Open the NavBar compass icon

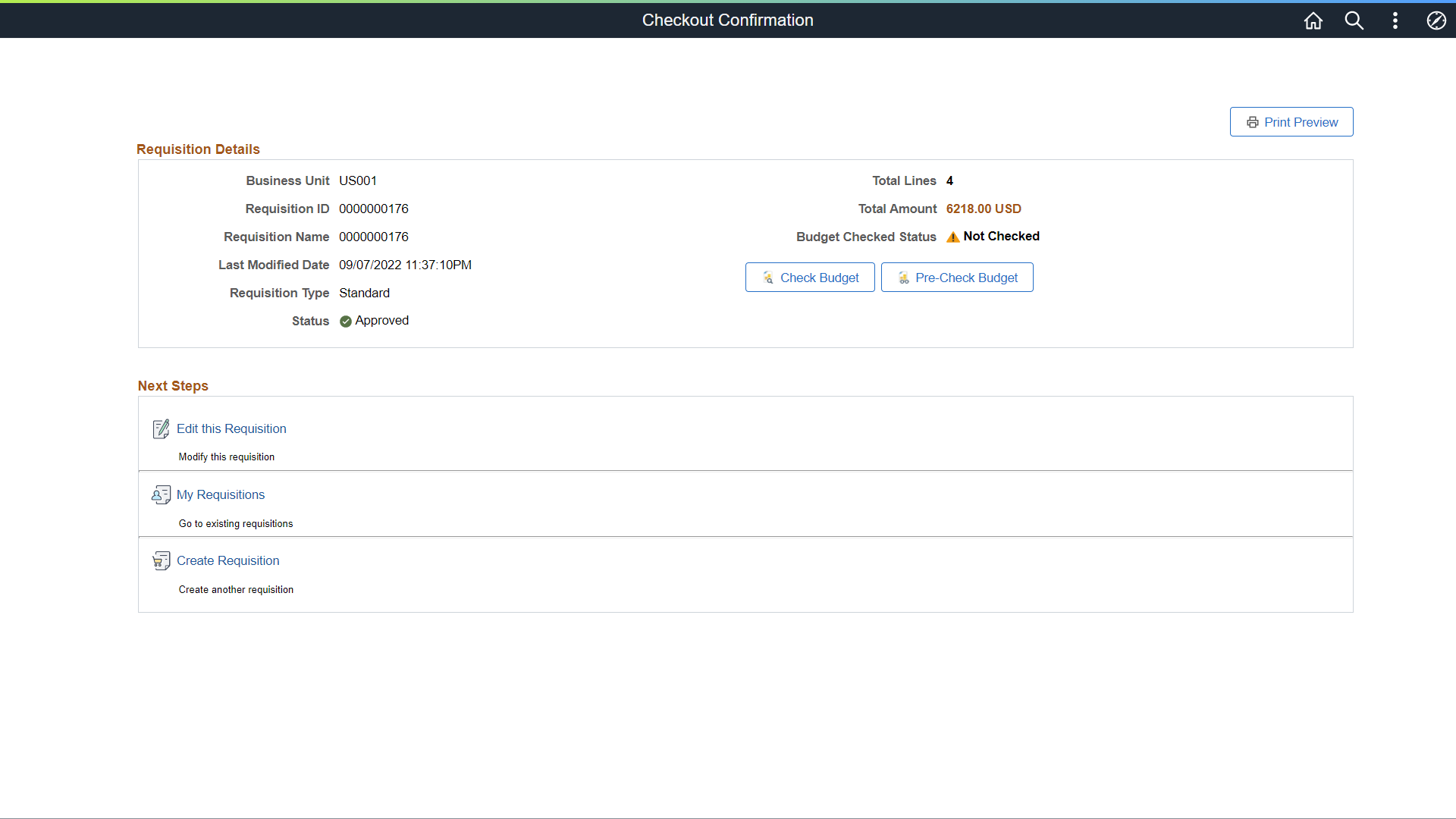pyautogui.click(x=1436, y=20)
